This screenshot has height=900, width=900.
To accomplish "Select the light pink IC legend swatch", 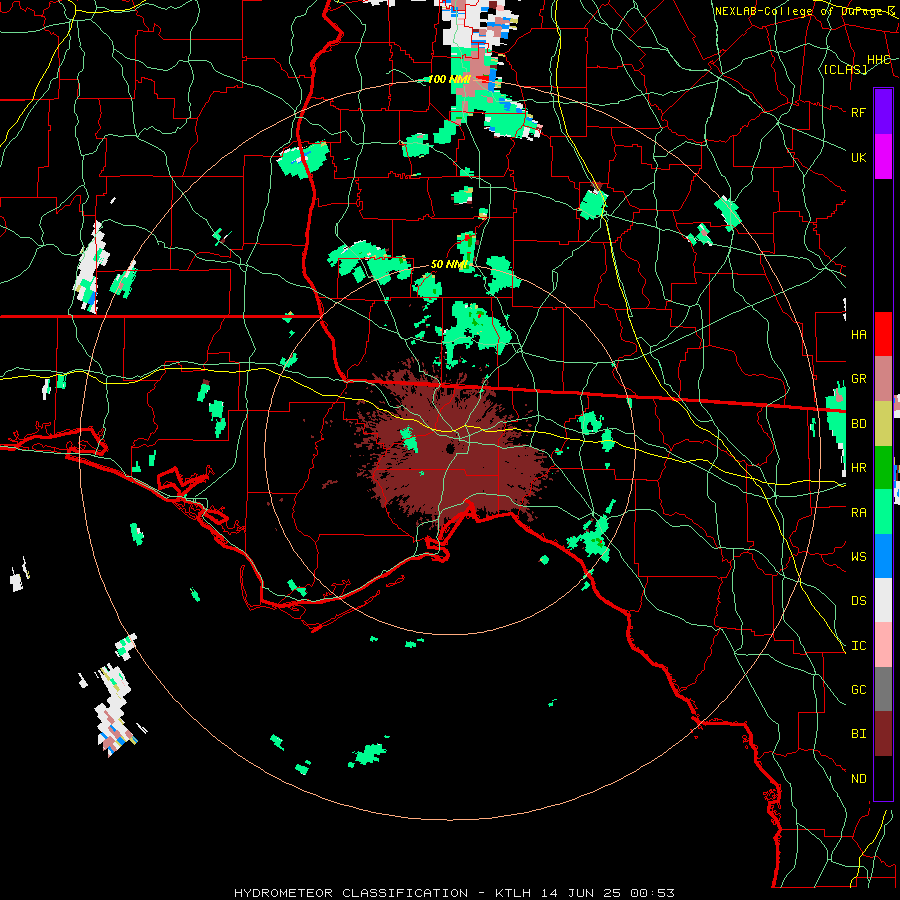I will click(883, 645).
